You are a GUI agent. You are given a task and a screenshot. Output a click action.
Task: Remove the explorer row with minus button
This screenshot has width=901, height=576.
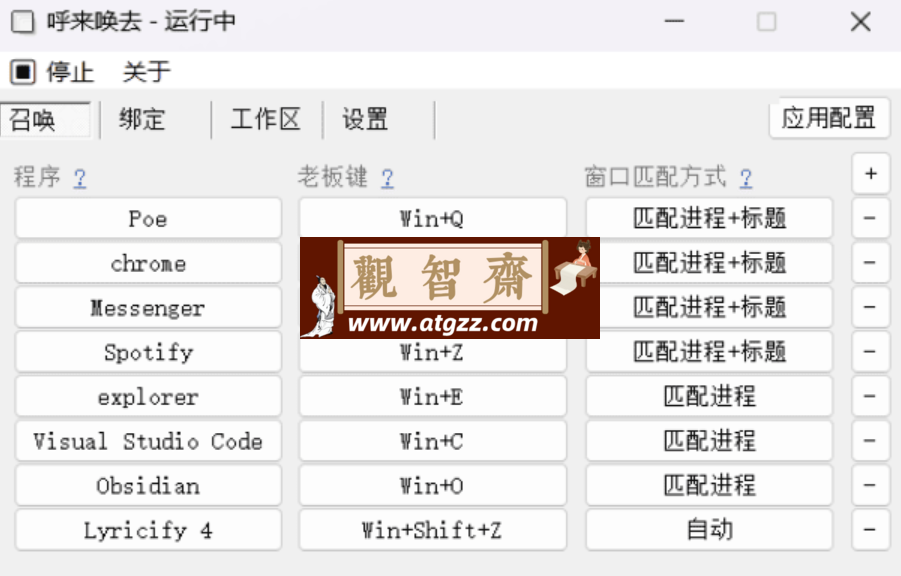871,396
